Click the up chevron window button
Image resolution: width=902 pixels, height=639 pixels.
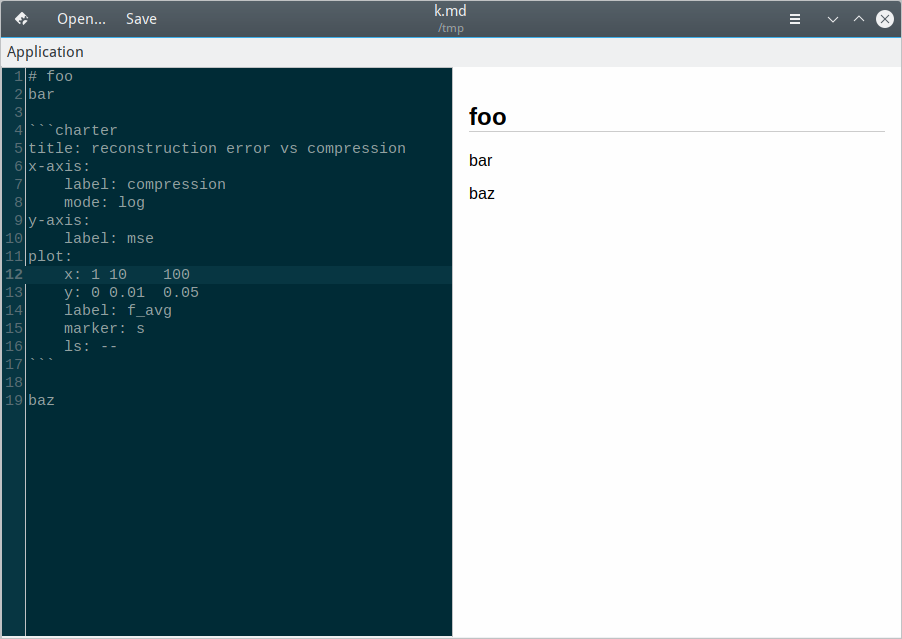(859, 19)
